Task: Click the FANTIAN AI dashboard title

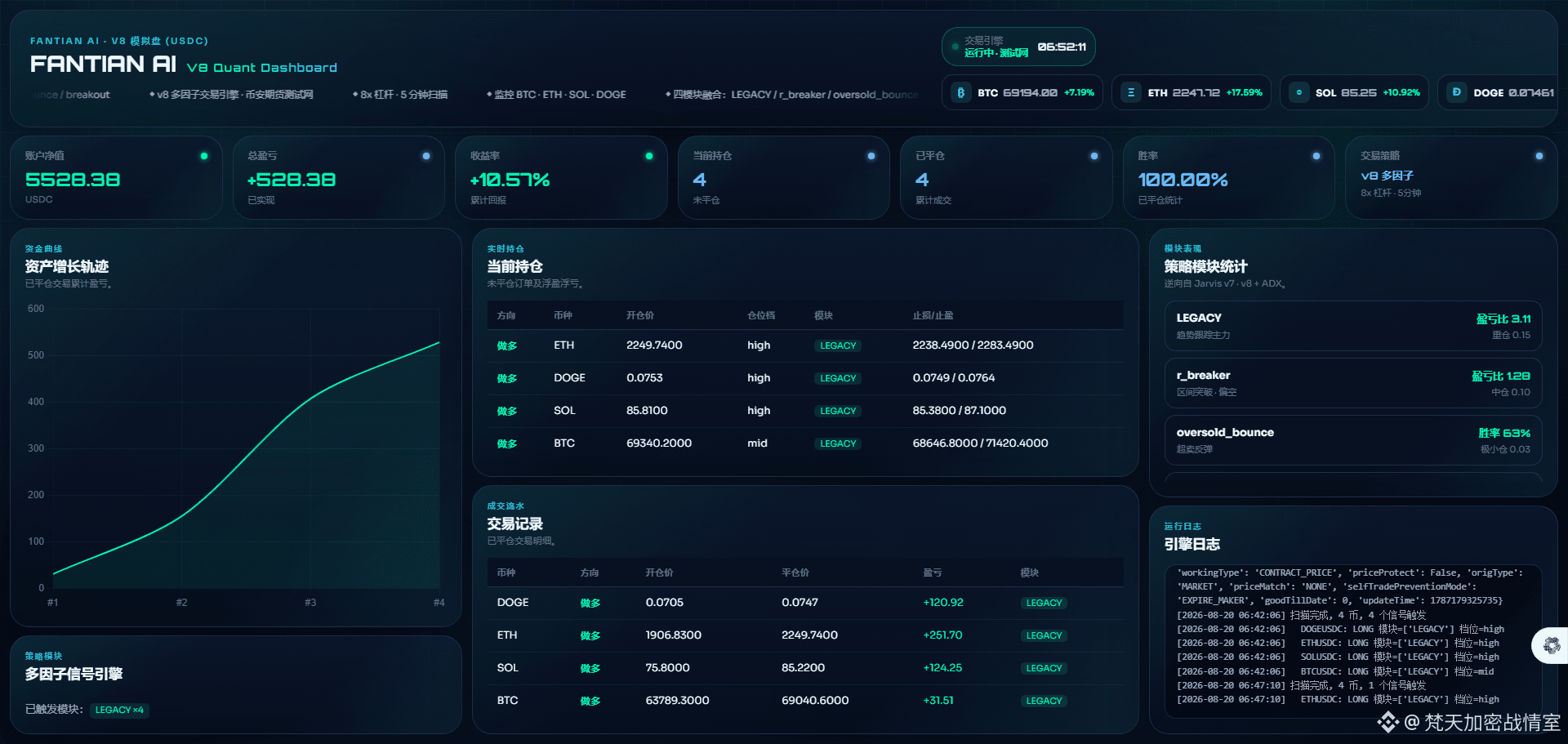Action: pyautogui.click(x=103, y=64)
